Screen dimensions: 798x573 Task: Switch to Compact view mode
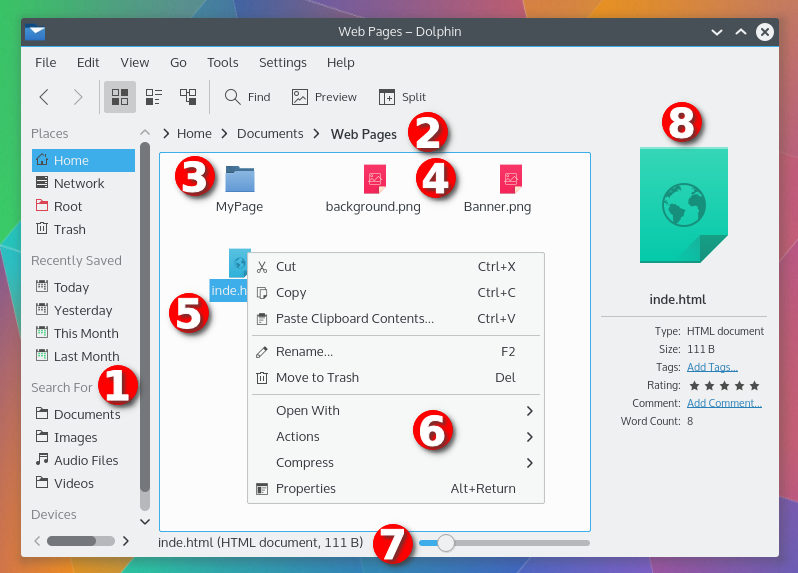click(x=154, y=97)
